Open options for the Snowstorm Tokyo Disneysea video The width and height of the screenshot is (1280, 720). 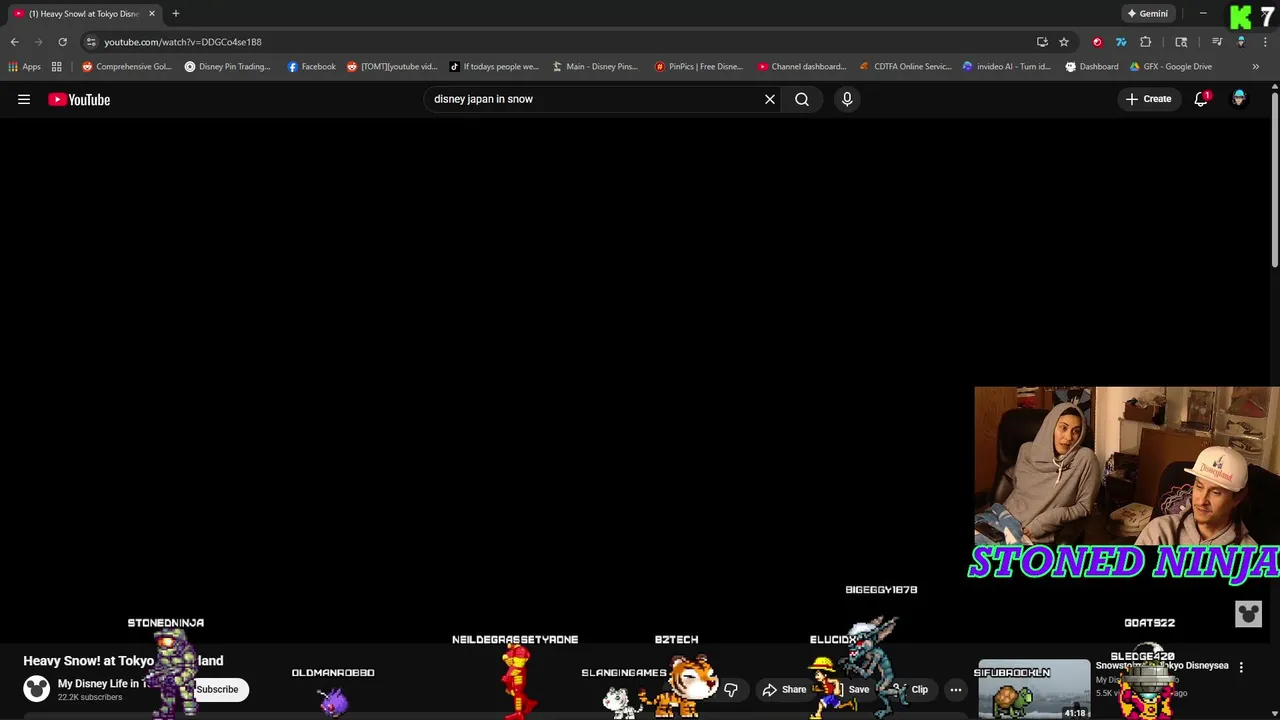coord(1241,667)
